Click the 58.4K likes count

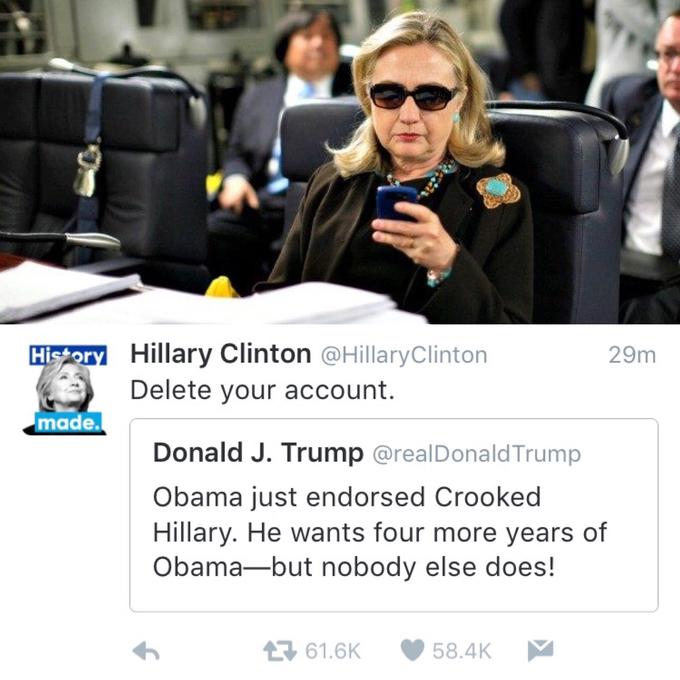click(x=461, y=651)
